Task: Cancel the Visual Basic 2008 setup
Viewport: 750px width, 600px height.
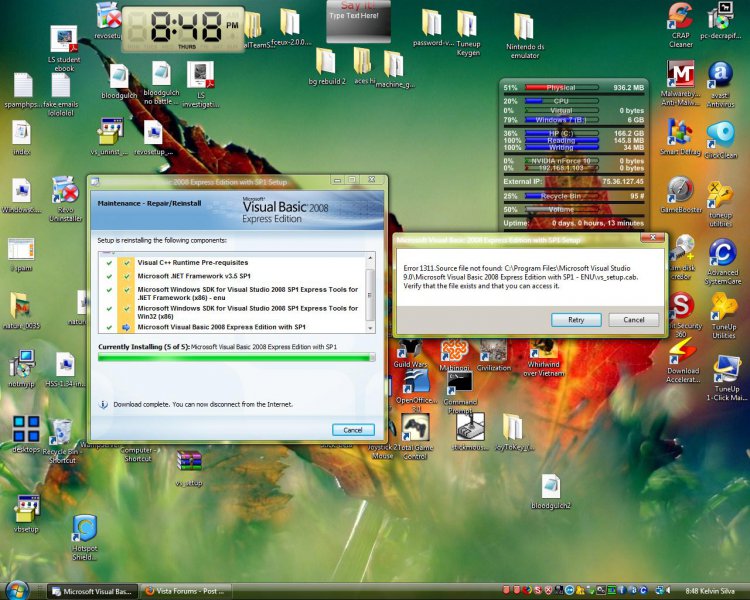Action: (x=353, y=430)
